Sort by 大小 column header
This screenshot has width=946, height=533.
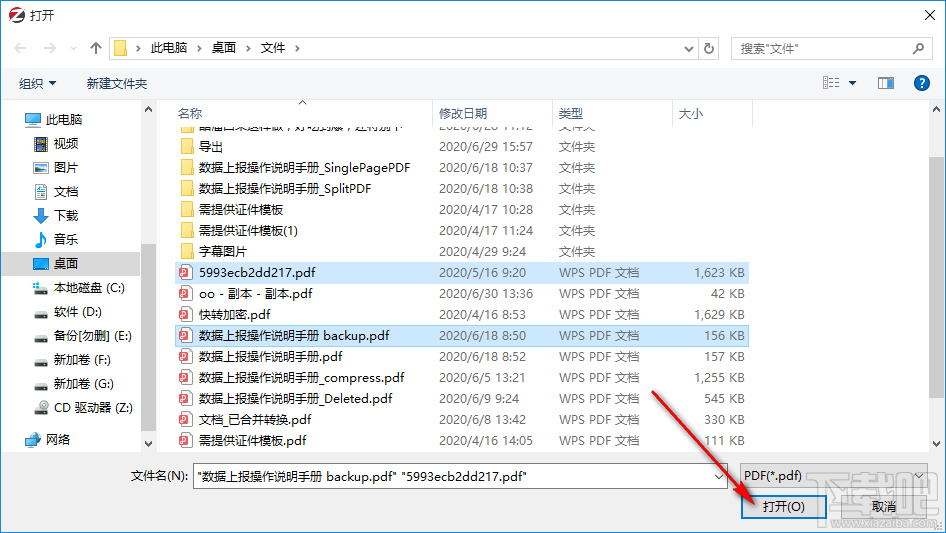tap(691, 113)
